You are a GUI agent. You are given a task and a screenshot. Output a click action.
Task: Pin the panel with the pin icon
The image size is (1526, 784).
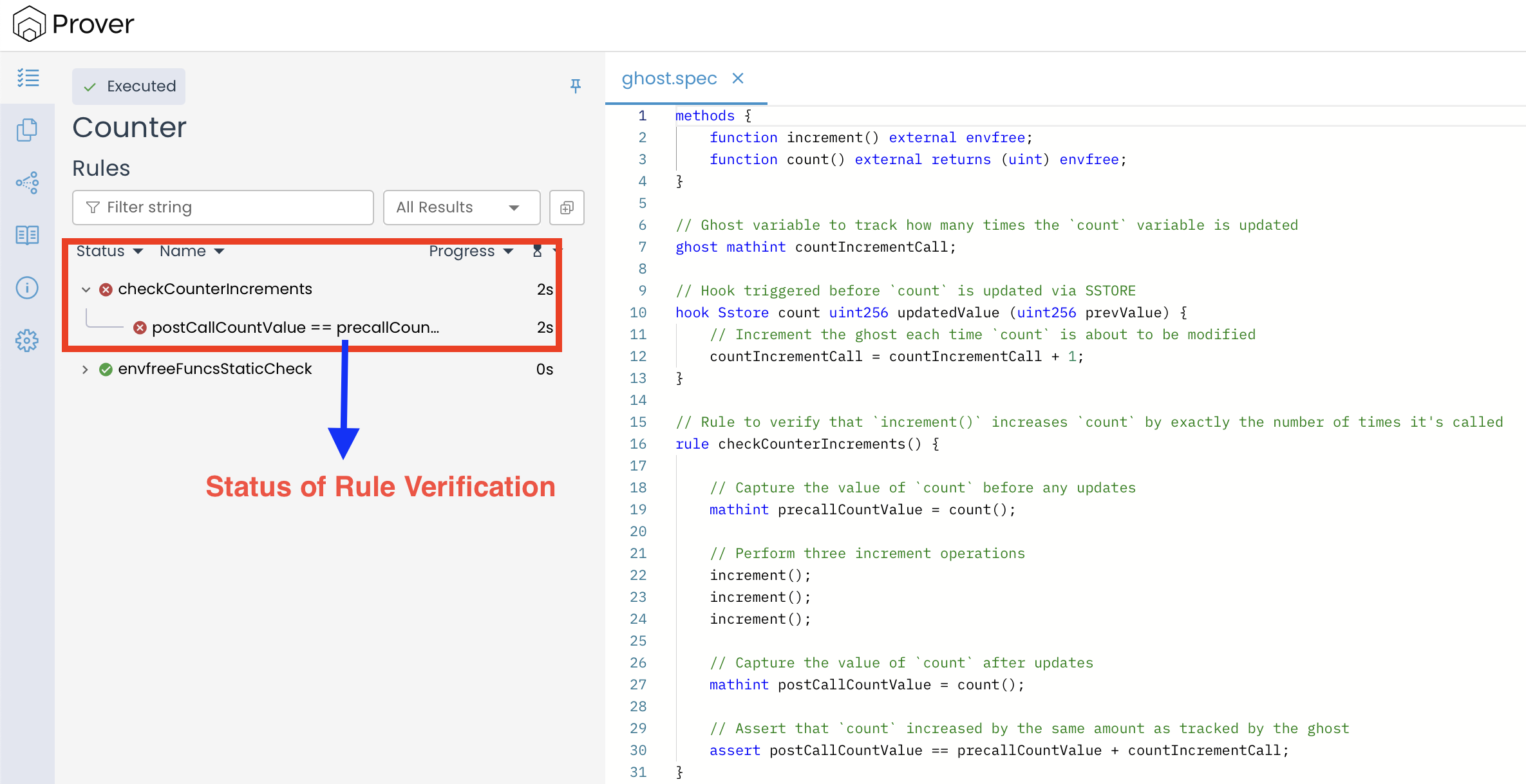pyautogui.click(x=576, y=86)
